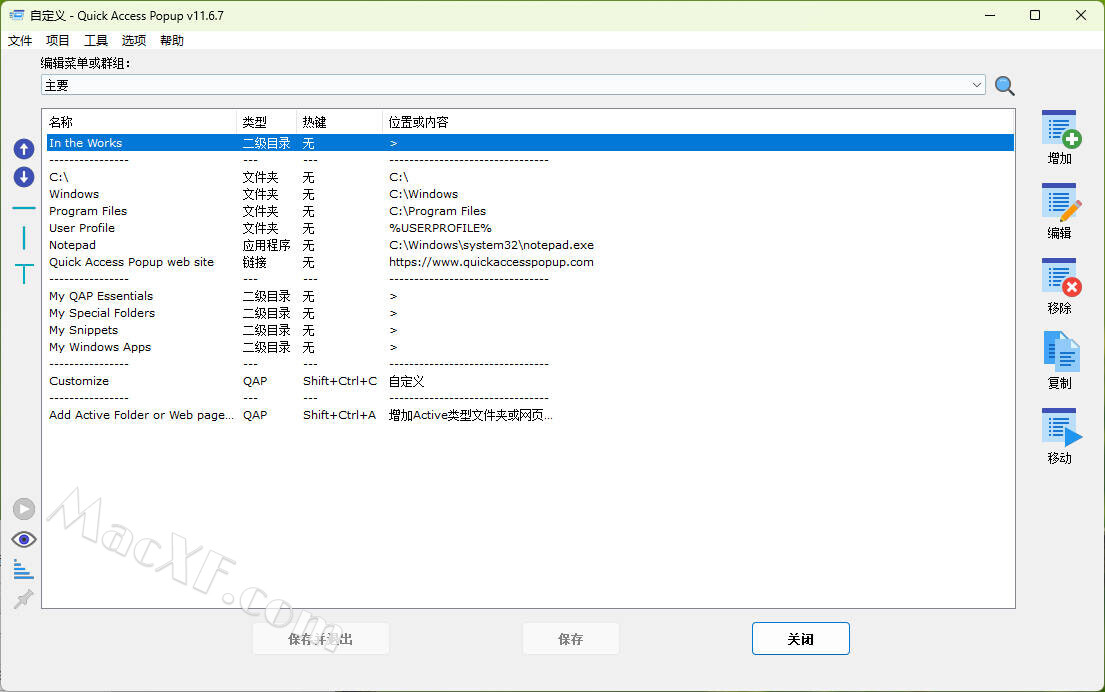Move selected item up with arrow icon
The image size is (1105, 692).
tap(24, 150)
